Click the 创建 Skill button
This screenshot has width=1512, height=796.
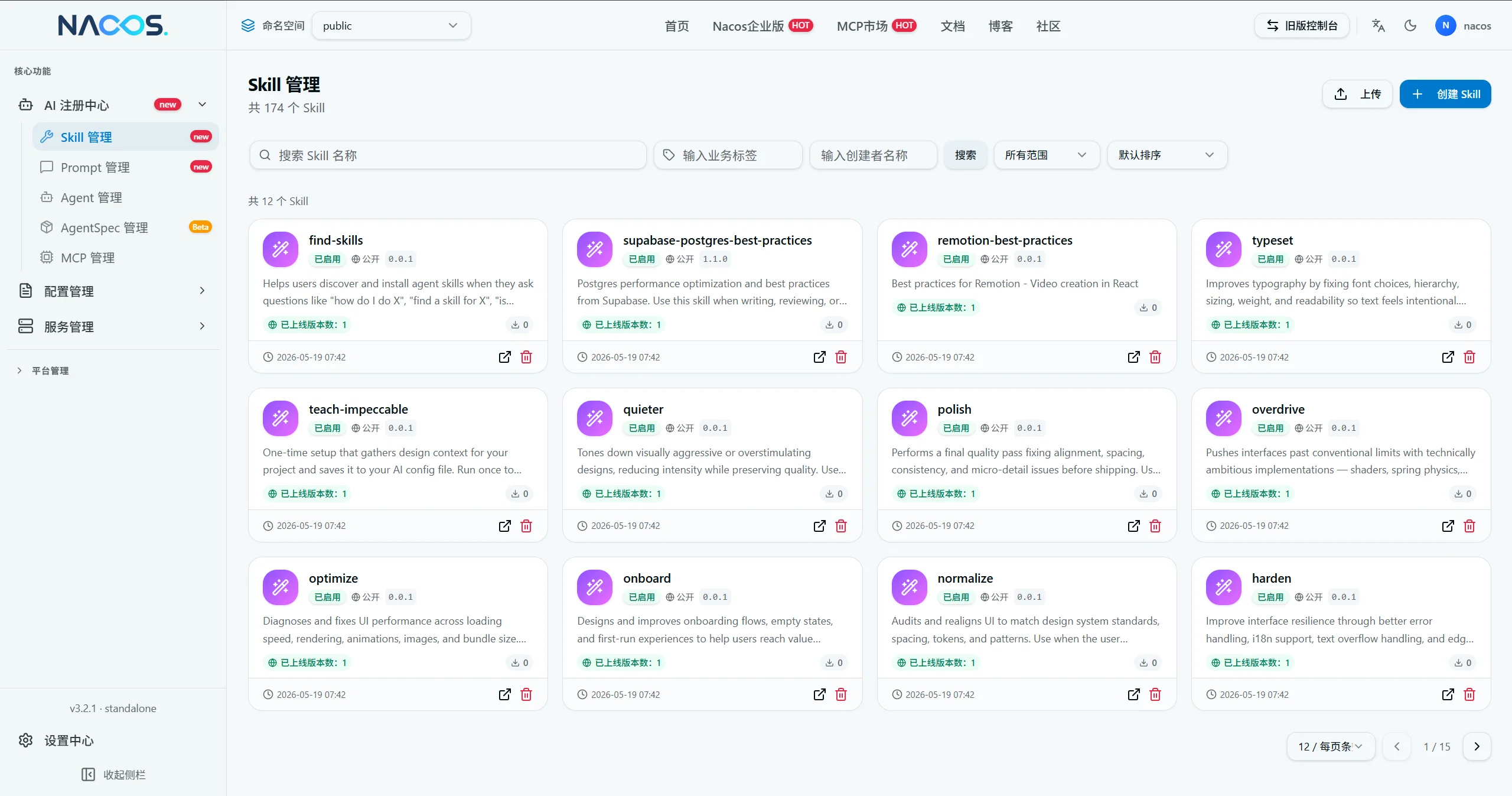click(x=1445, y=94)
